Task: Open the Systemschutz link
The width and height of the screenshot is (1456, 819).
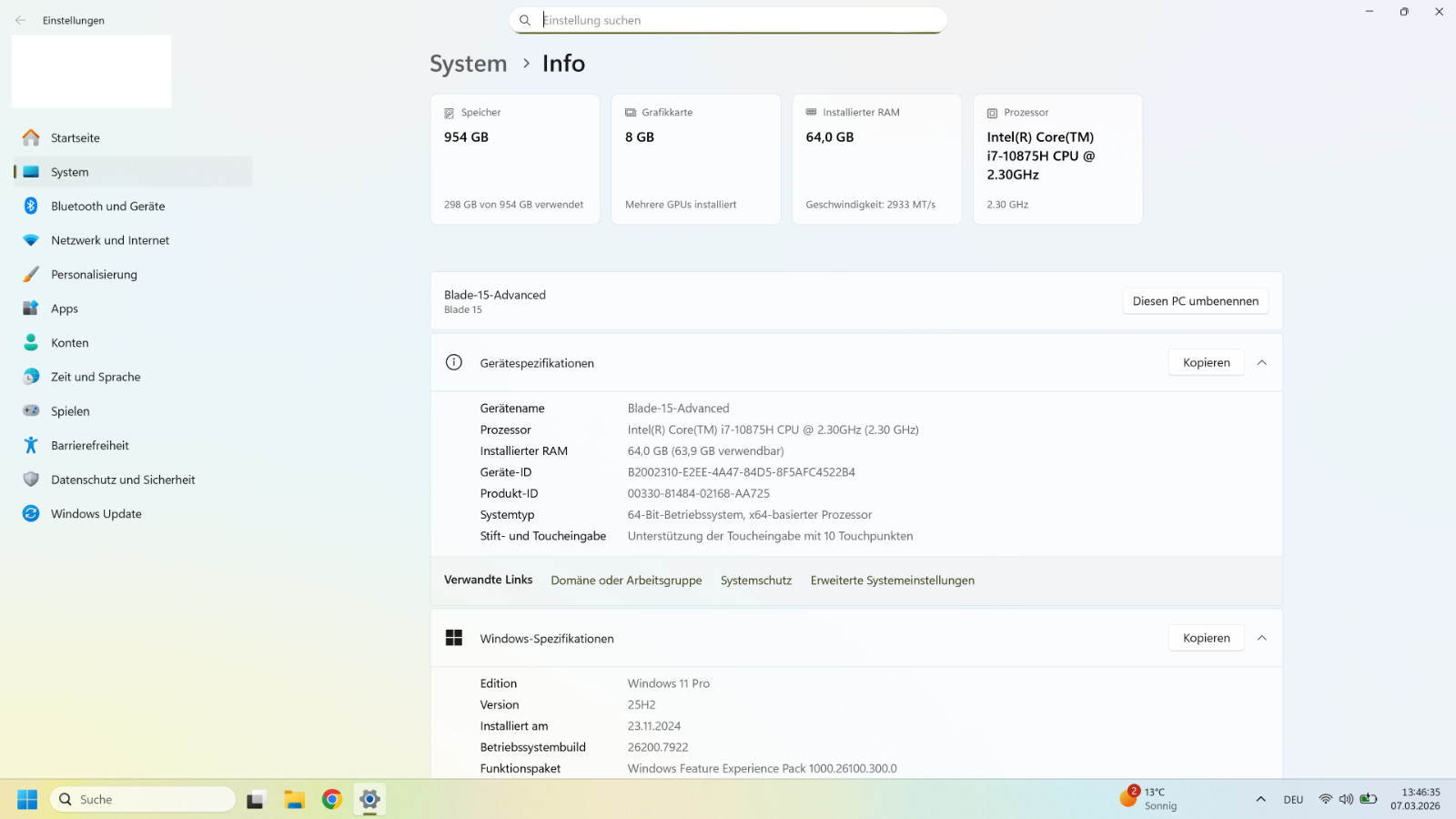Action: click(x=756, y=581)
